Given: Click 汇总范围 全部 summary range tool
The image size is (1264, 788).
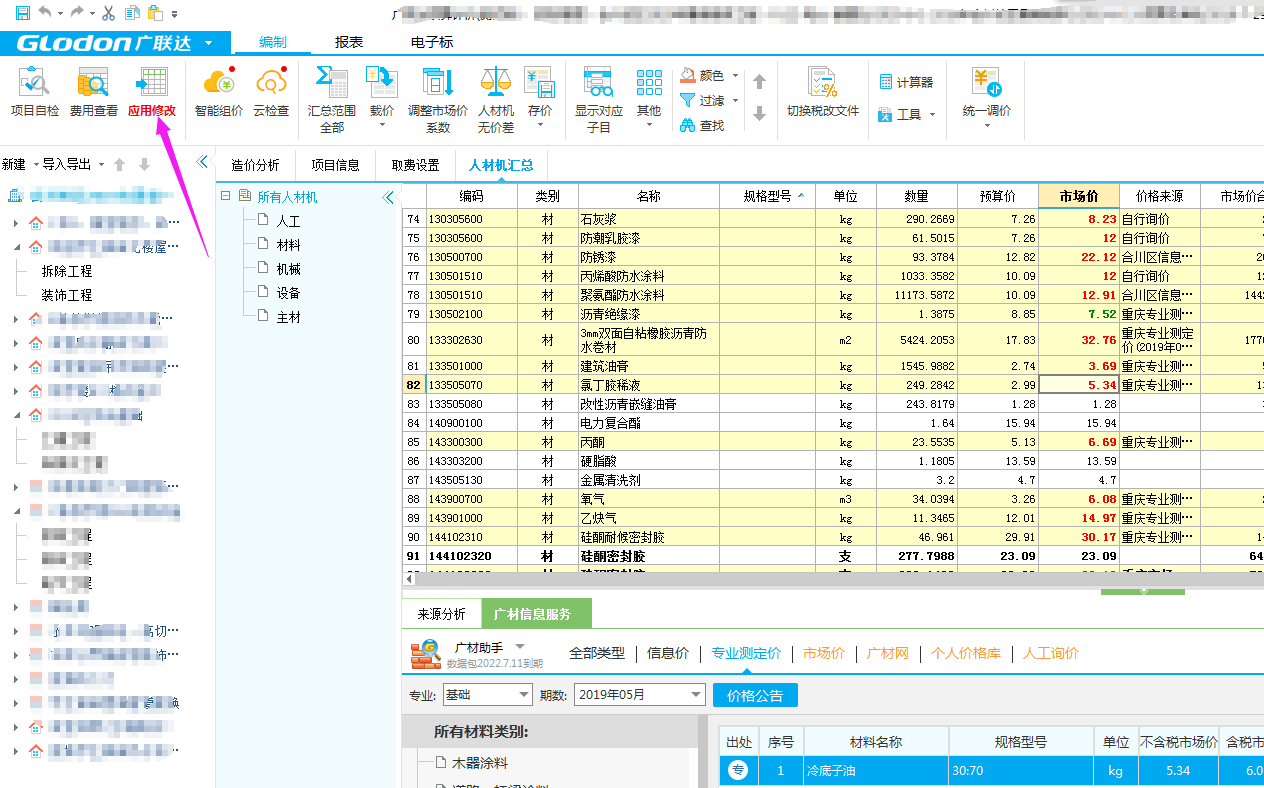Looking at the screenshot, I should [331, 100].
